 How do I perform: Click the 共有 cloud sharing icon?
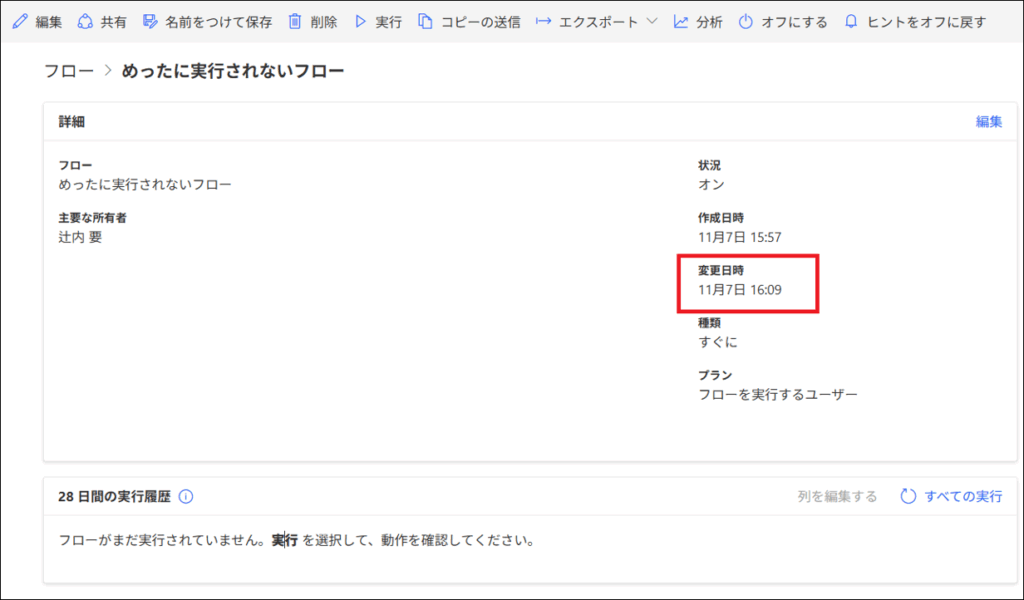84,20
